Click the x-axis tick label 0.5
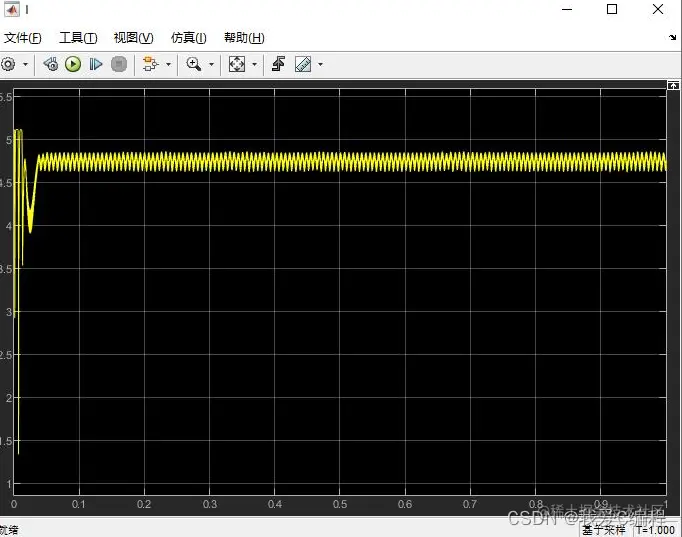The image size is (682, 537). [340, 504]
